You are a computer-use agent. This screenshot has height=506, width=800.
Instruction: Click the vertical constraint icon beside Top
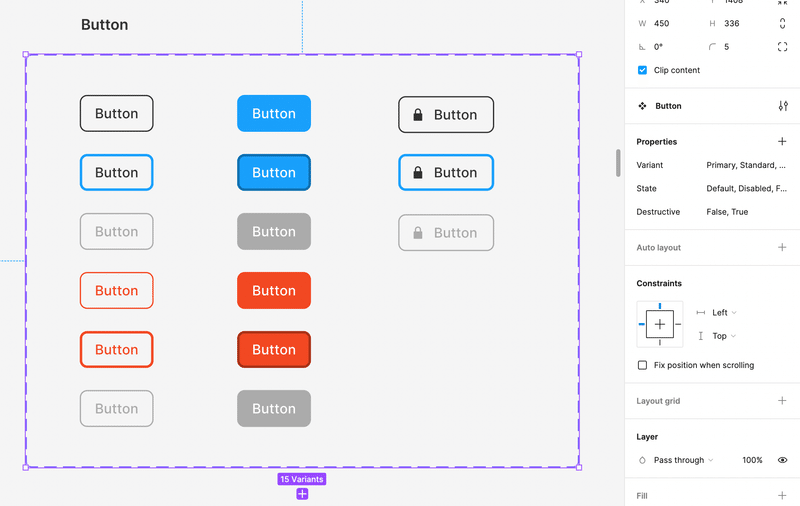point(701,336)
